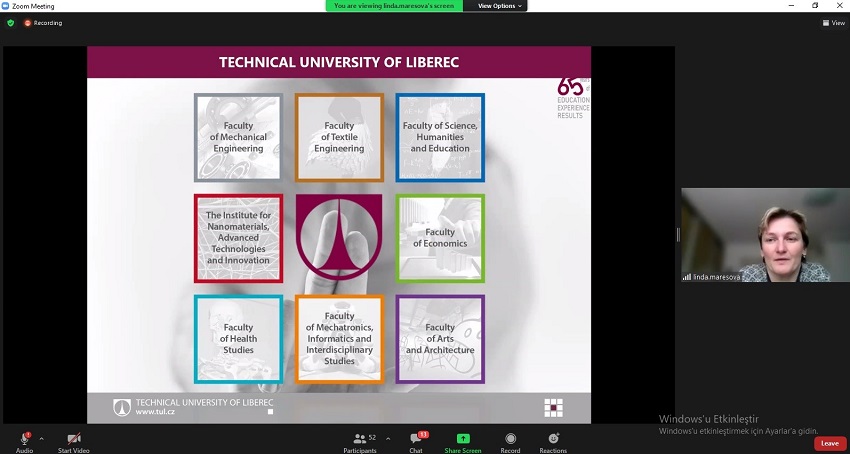Expand the audio options arrow
Screen dimensions: 850x454
coord(41,438)
